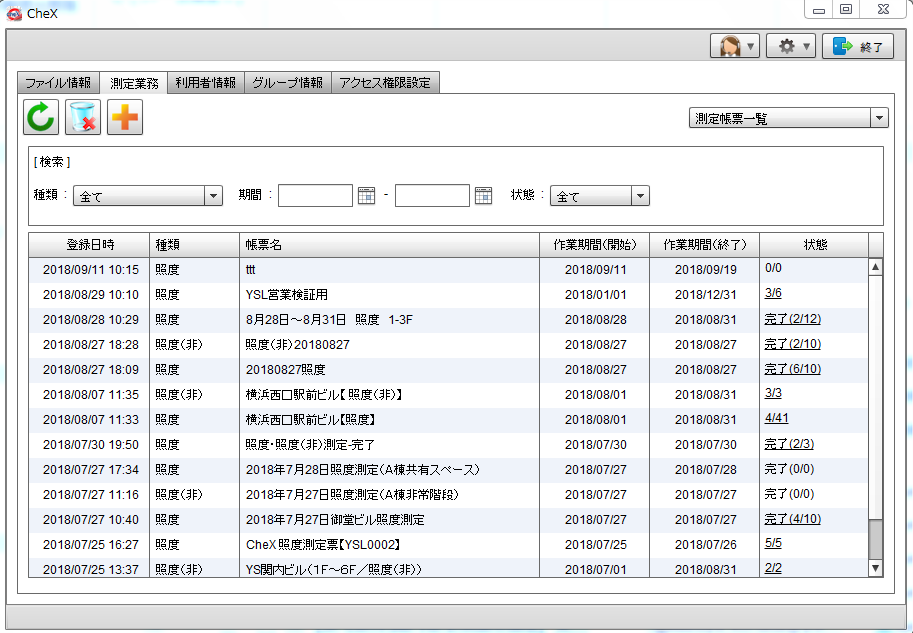
Task: Click the period end date field
Action: (x=432, y=196)
